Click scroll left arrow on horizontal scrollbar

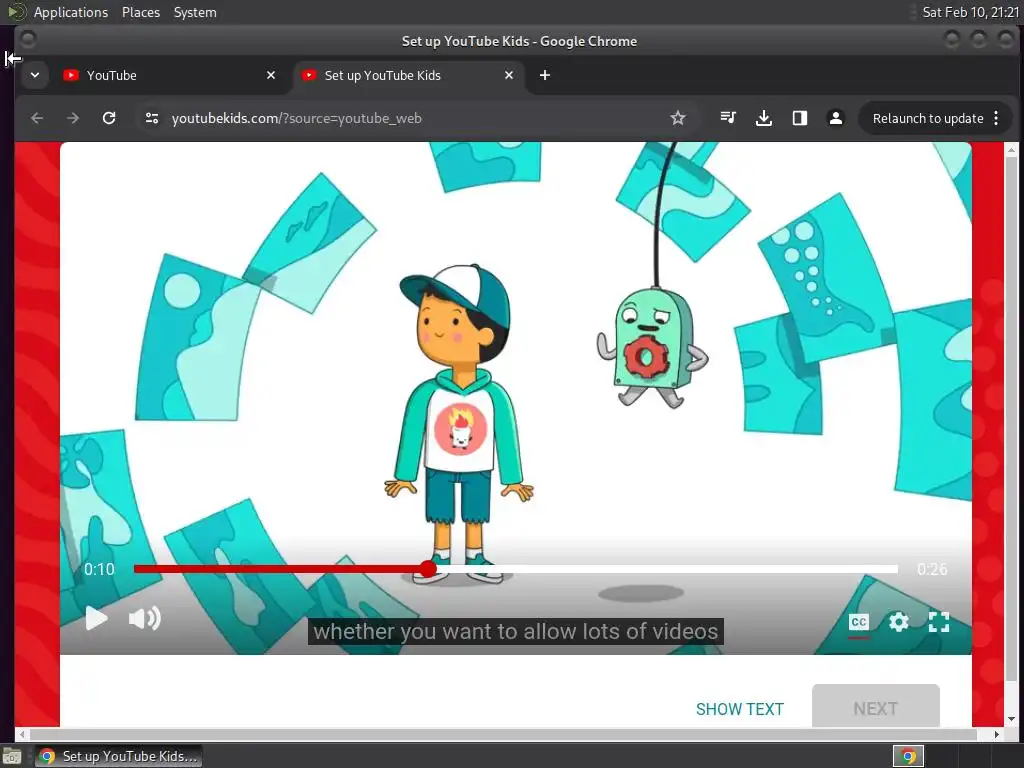(22, 734)
